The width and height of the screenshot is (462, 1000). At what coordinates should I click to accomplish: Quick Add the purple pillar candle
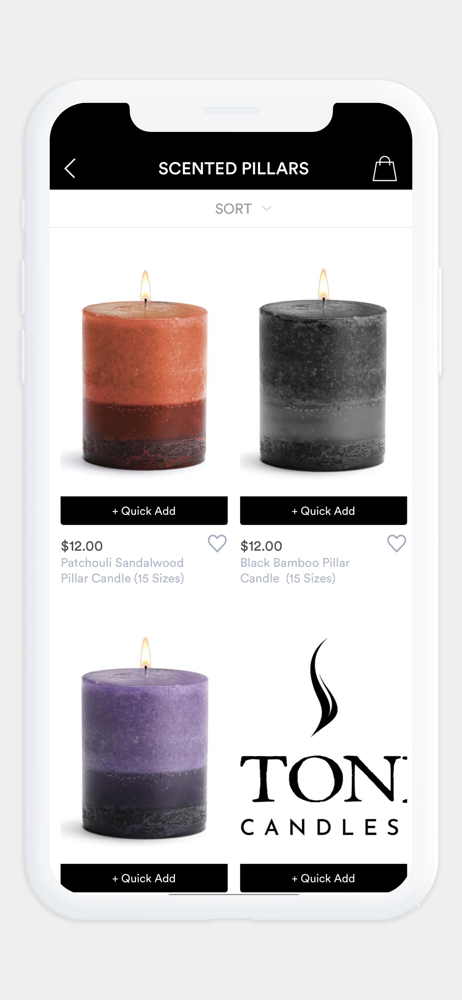click(x=144, y=878)
